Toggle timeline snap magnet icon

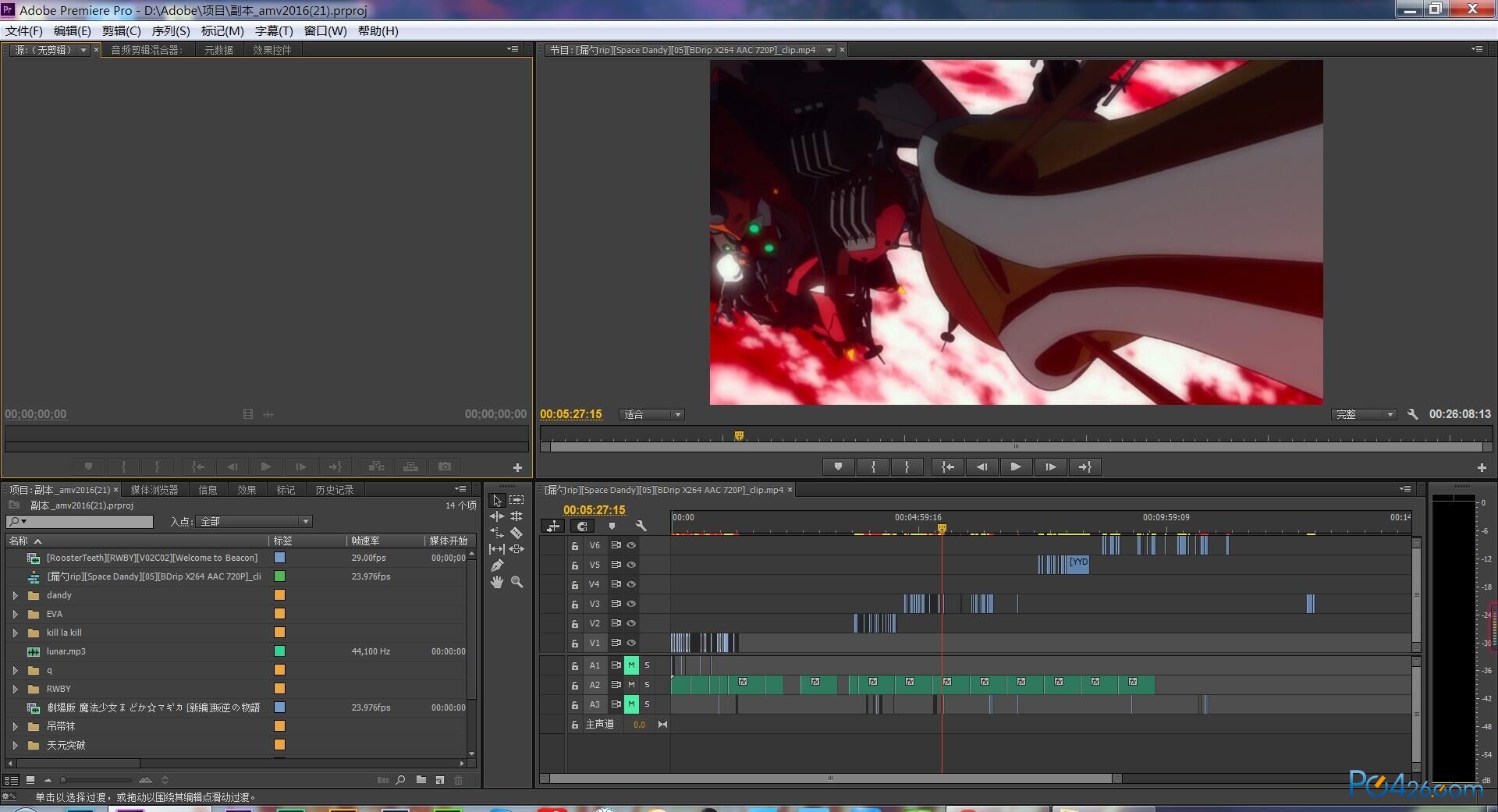click(582, 527)
